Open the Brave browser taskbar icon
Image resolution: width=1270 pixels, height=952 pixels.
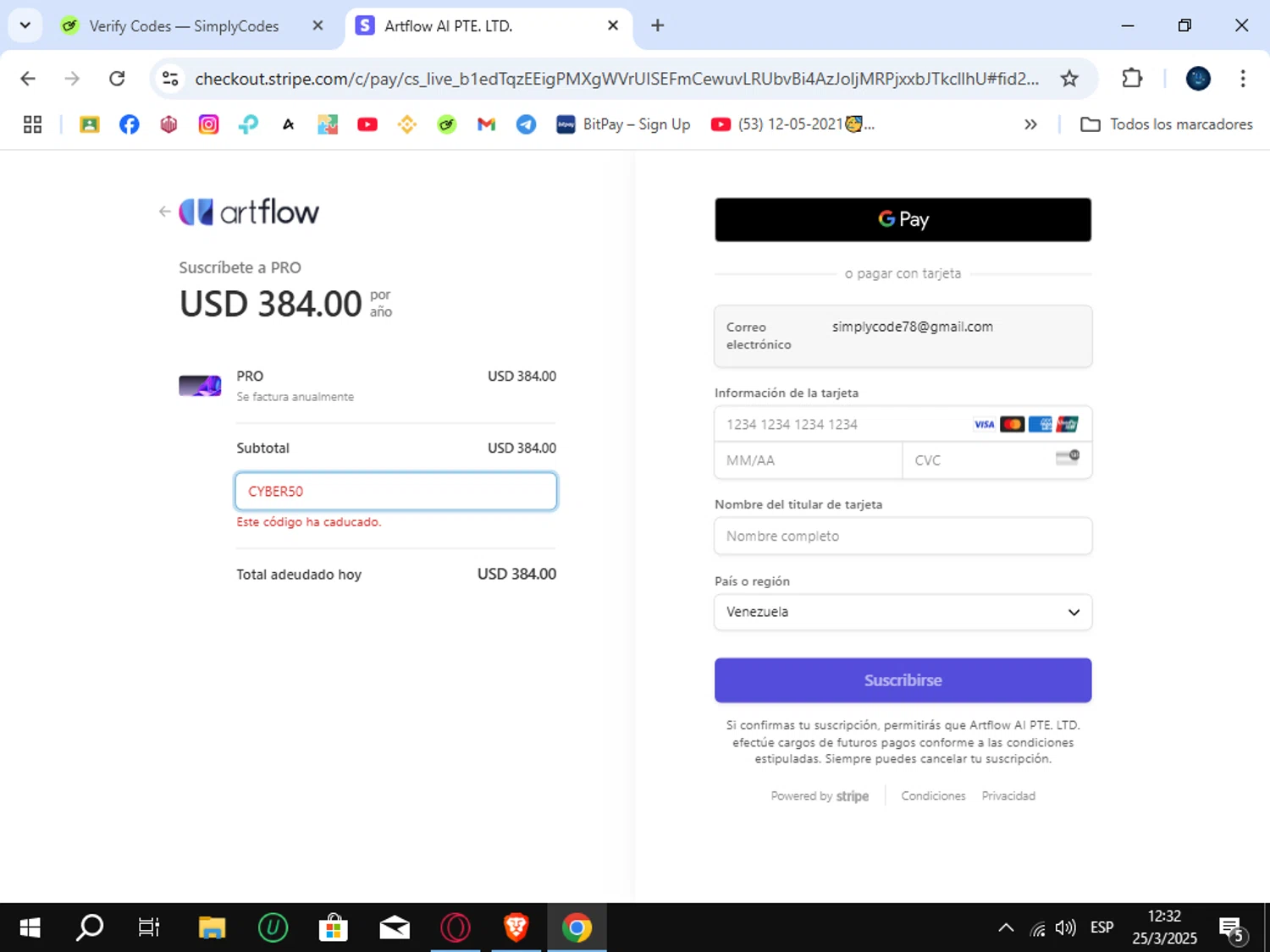516,927
